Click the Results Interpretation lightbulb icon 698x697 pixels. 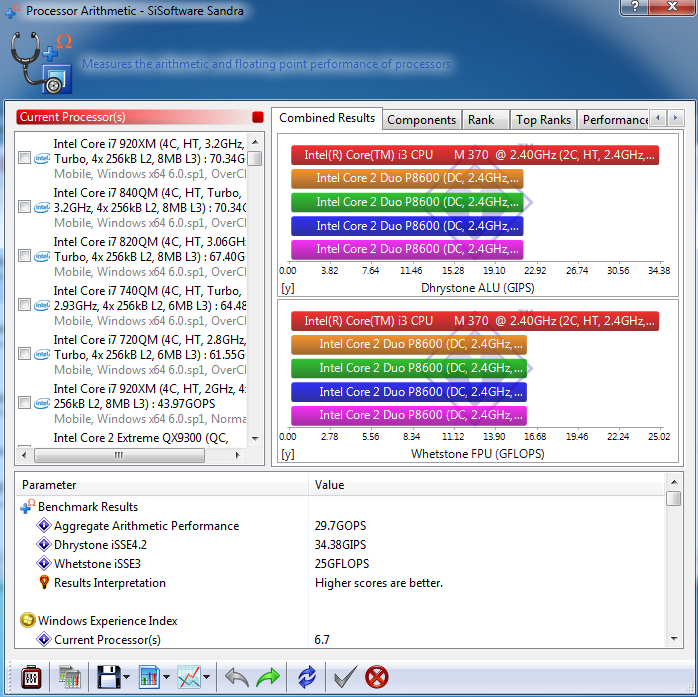point(44,582)
